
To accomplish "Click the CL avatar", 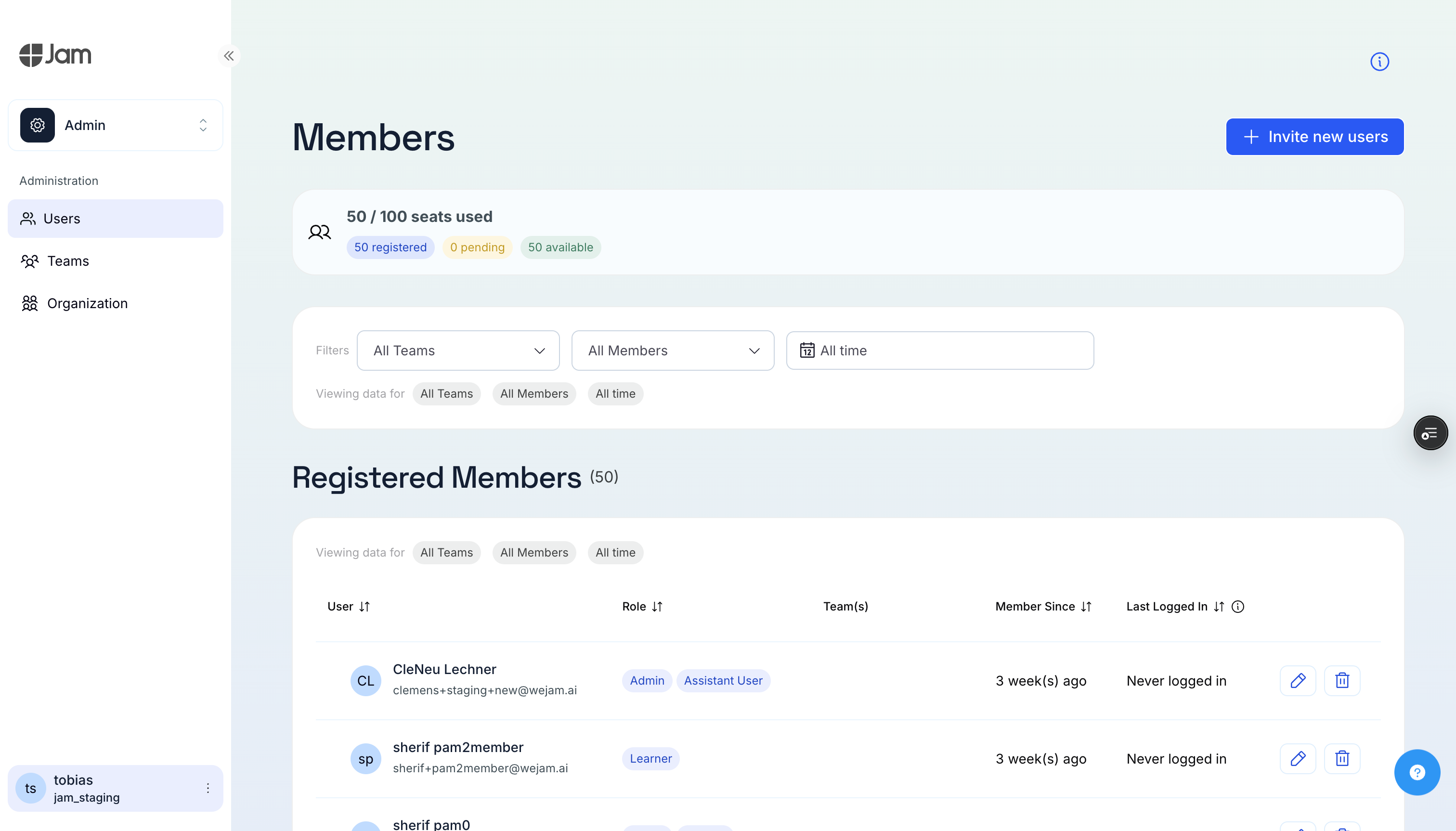I will pos(366,680).
